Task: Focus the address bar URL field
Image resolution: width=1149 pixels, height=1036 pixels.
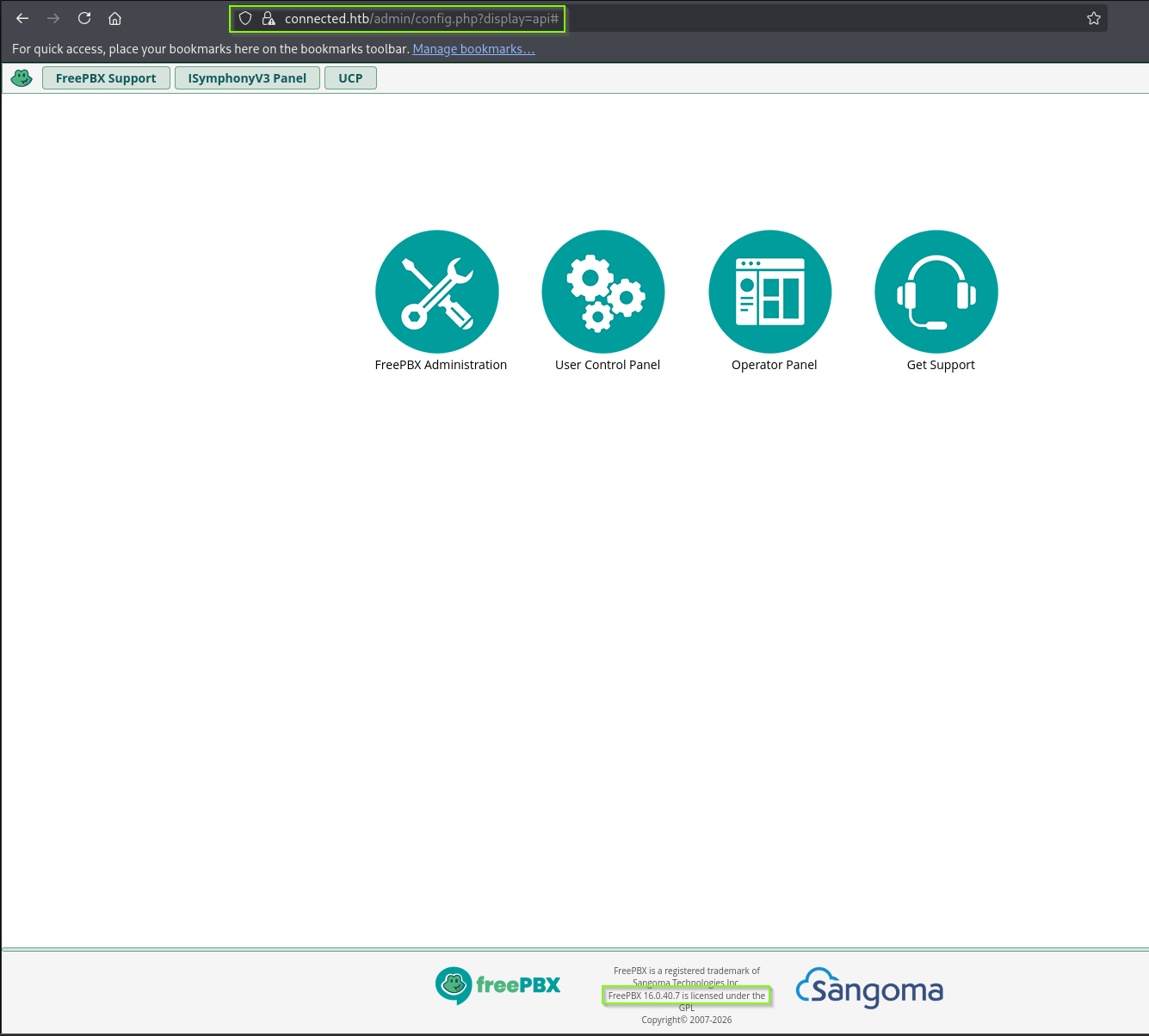Action: click(x=668, y=18)
